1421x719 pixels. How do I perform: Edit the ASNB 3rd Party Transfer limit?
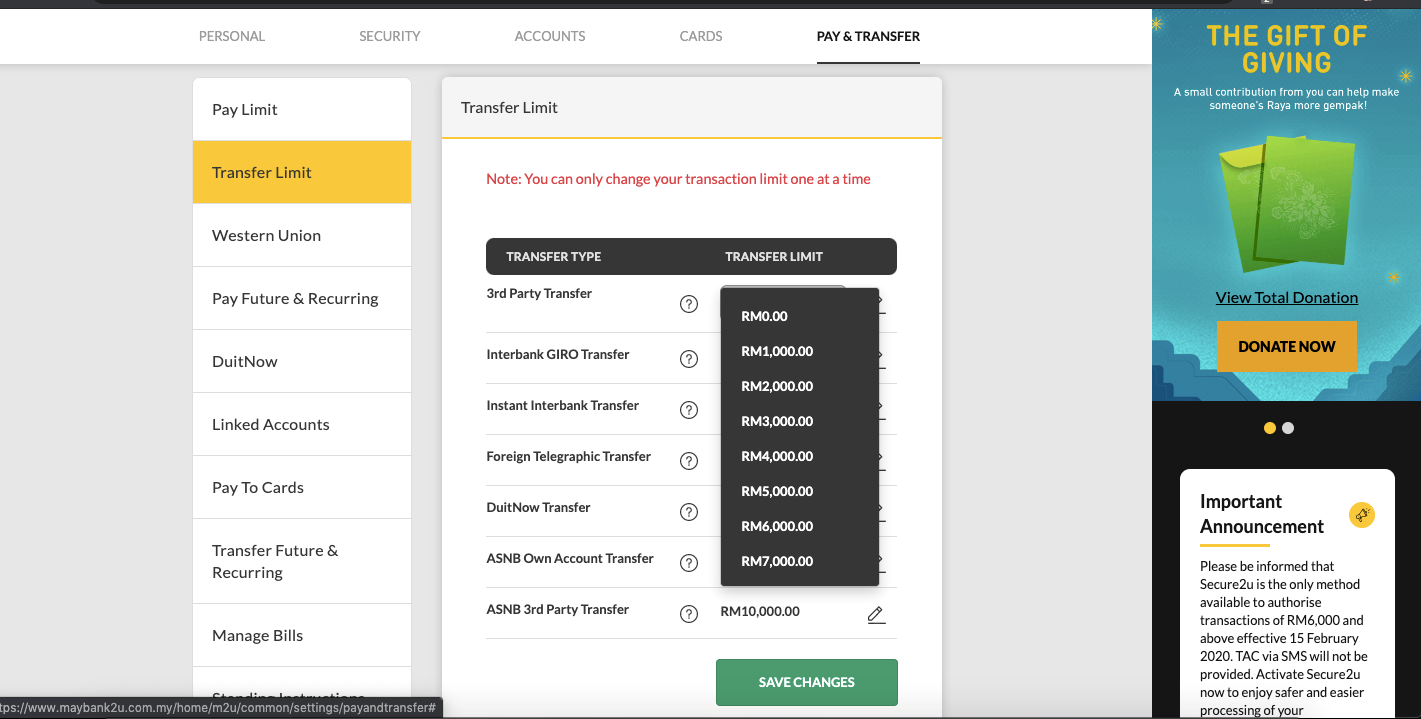coord(875,613)
